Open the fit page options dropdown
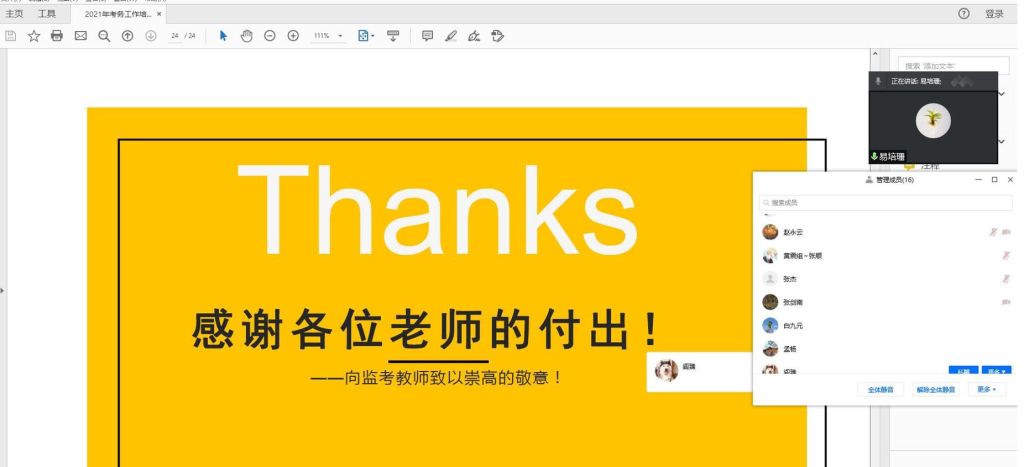 (x=367, y=36)
